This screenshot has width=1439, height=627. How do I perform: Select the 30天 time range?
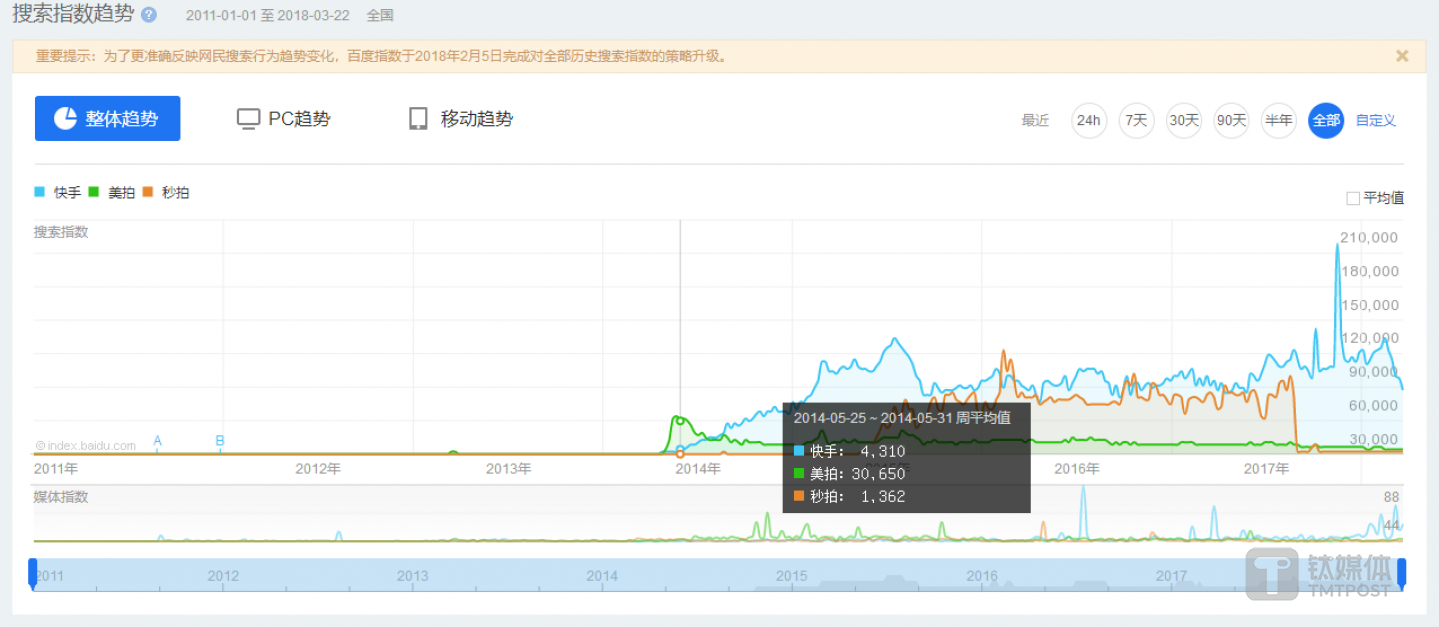pyautogui.click(x=1183, y=120)
